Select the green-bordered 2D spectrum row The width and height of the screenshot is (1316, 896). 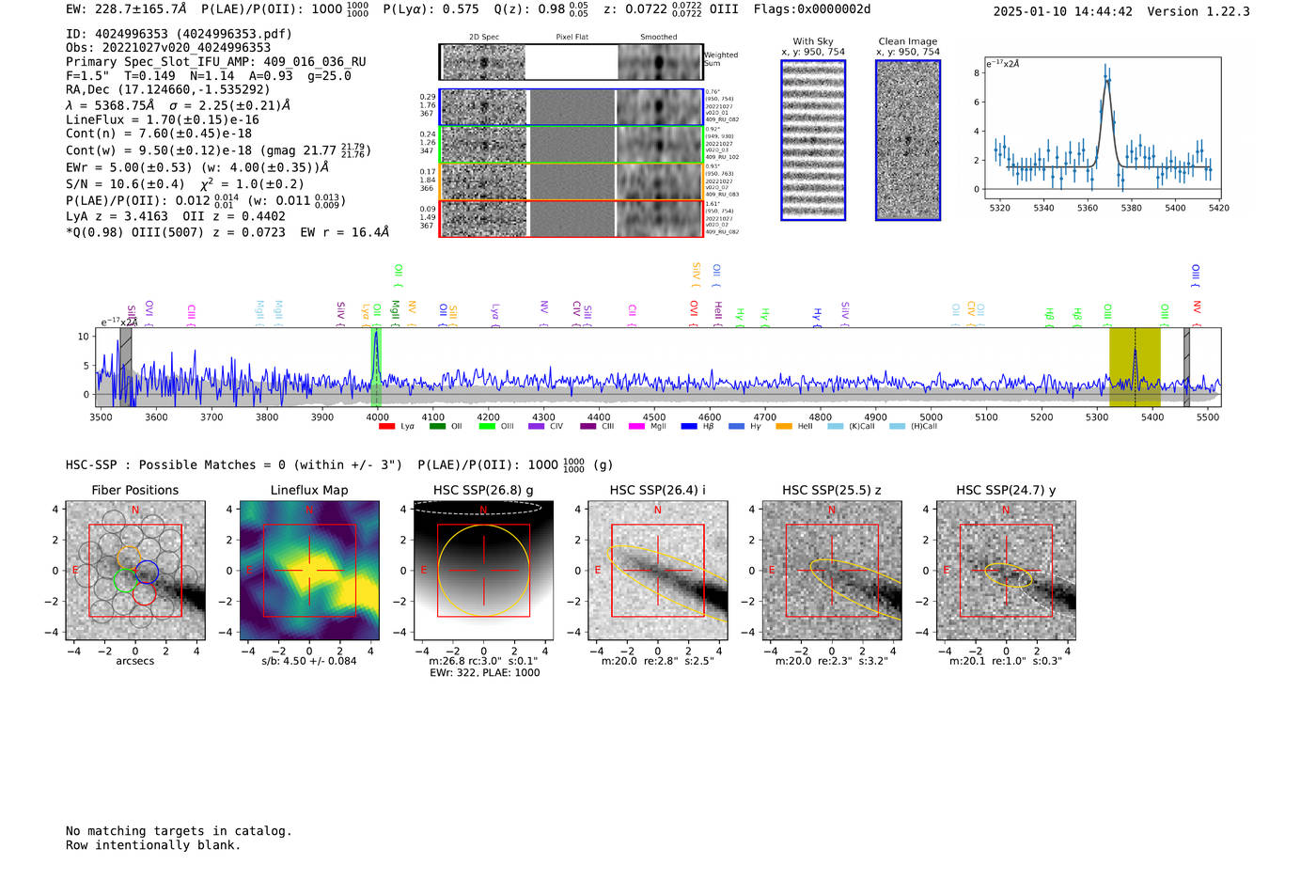click(x=572, y=145)
